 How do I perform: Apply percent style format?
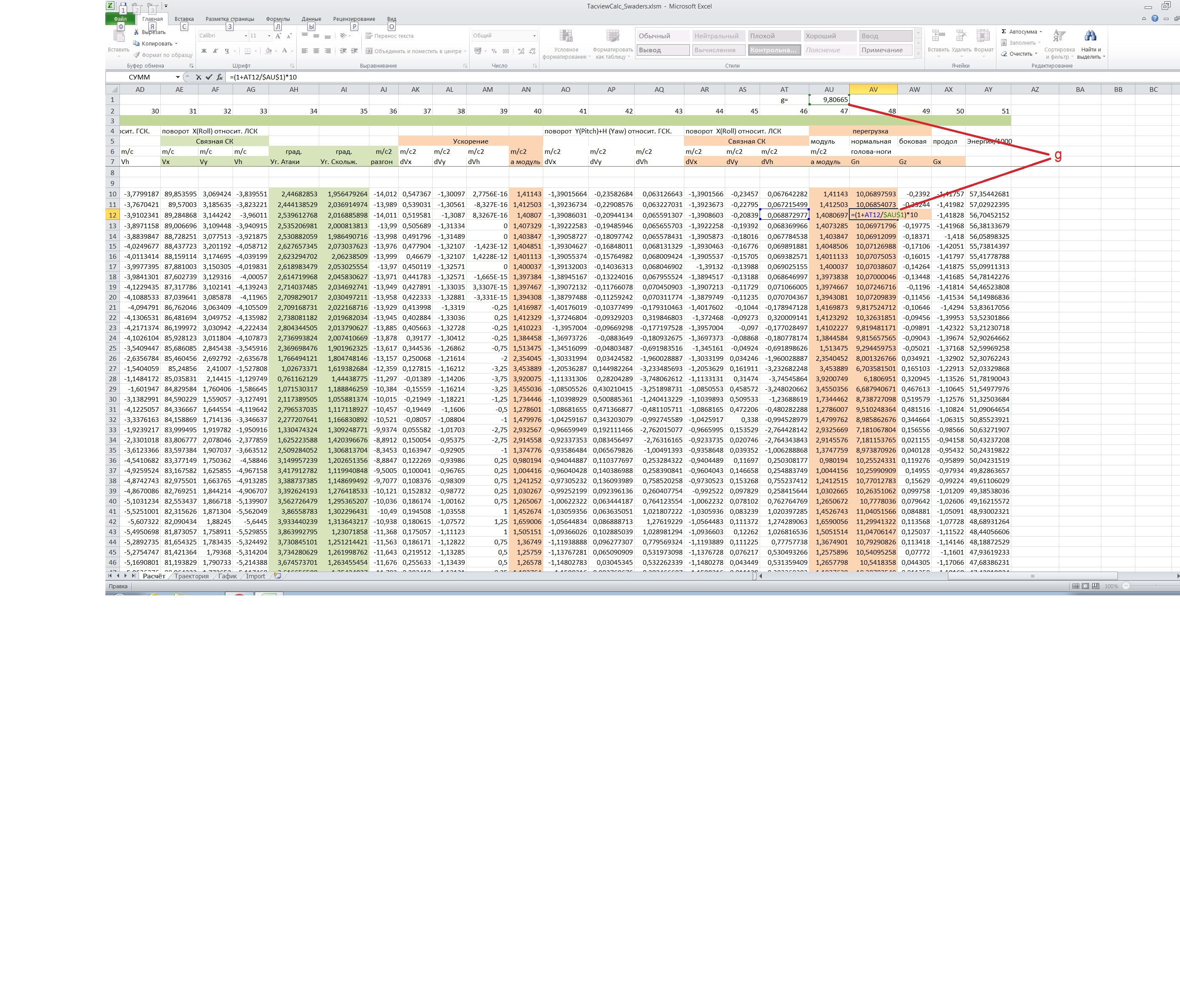point(494,51)
